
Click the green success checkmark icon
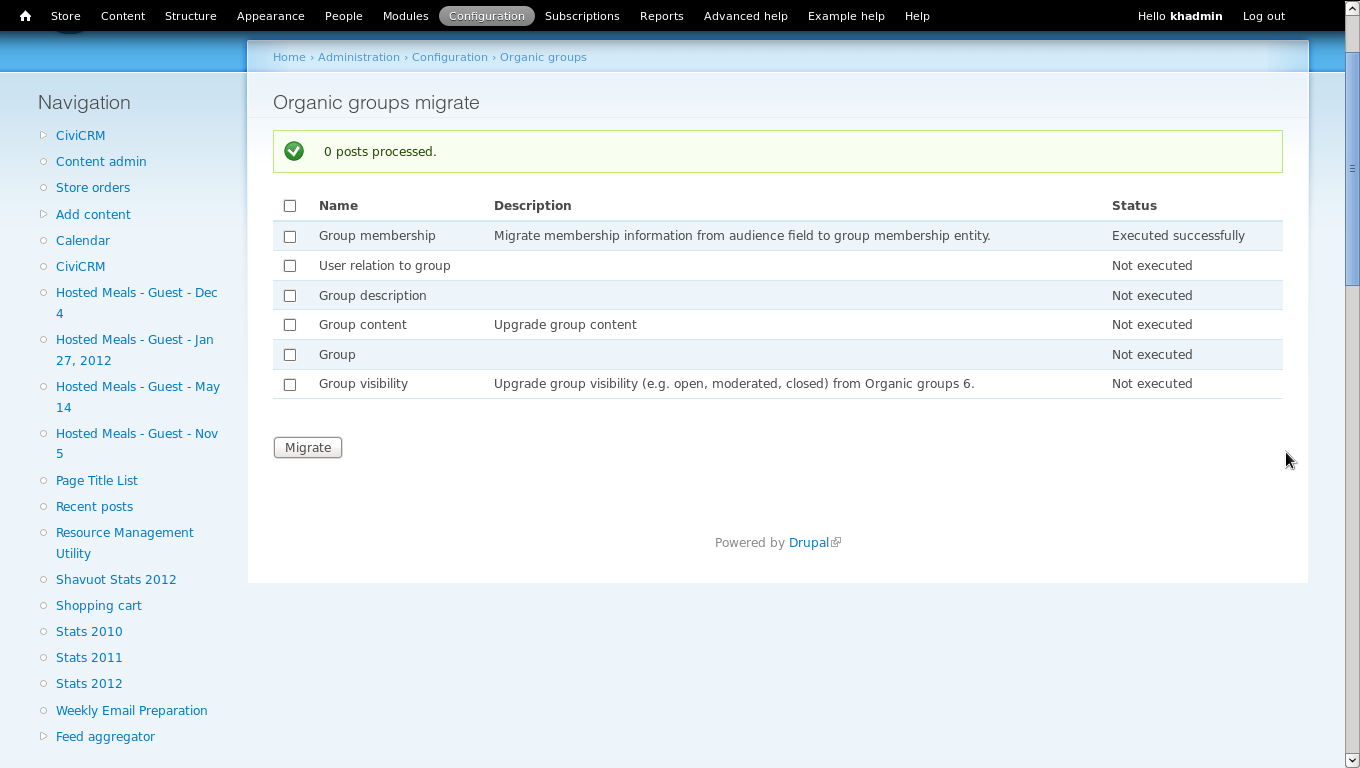coord(294,151)
